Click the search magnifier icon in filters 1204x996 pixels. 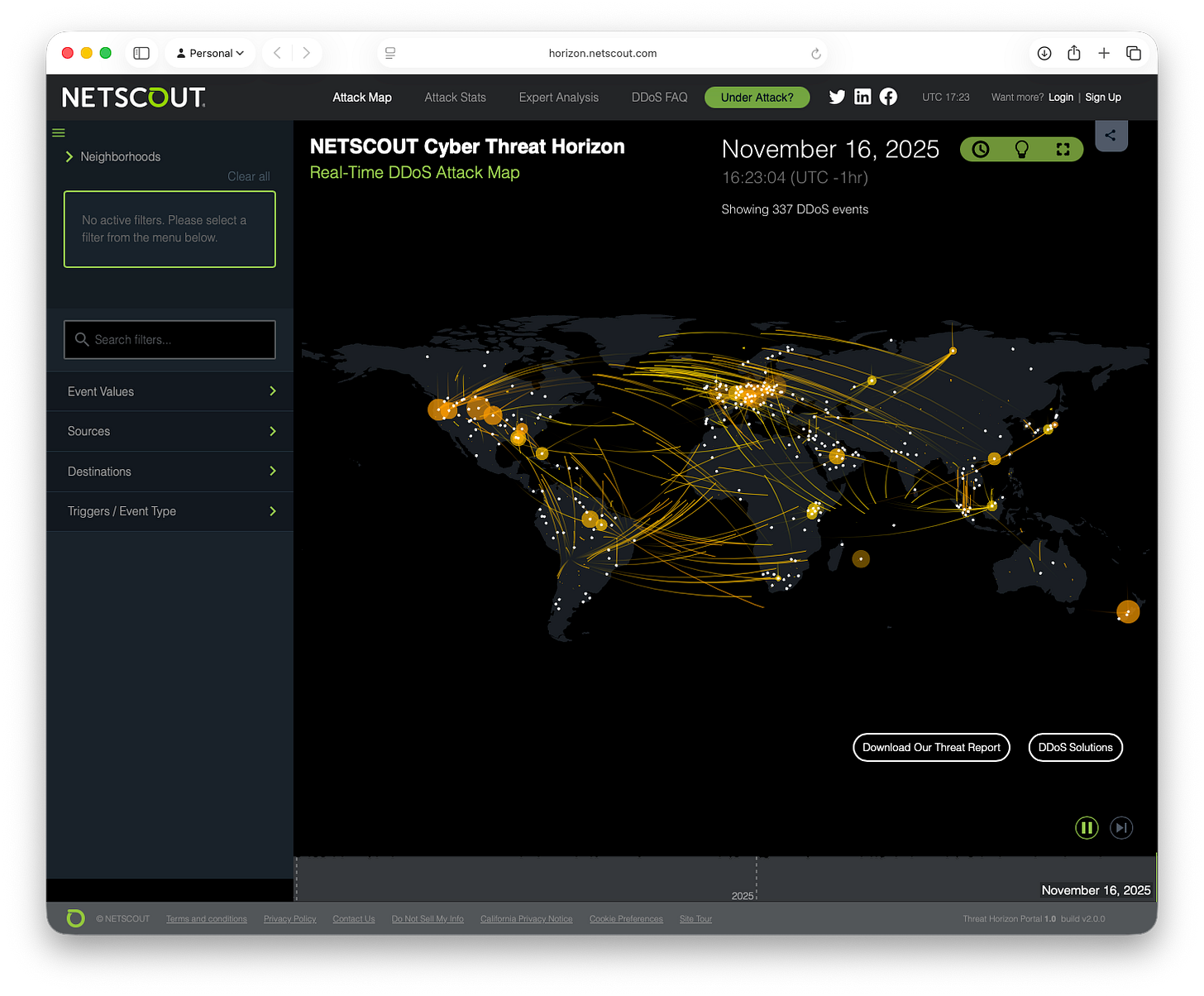(x=82, y=339)
